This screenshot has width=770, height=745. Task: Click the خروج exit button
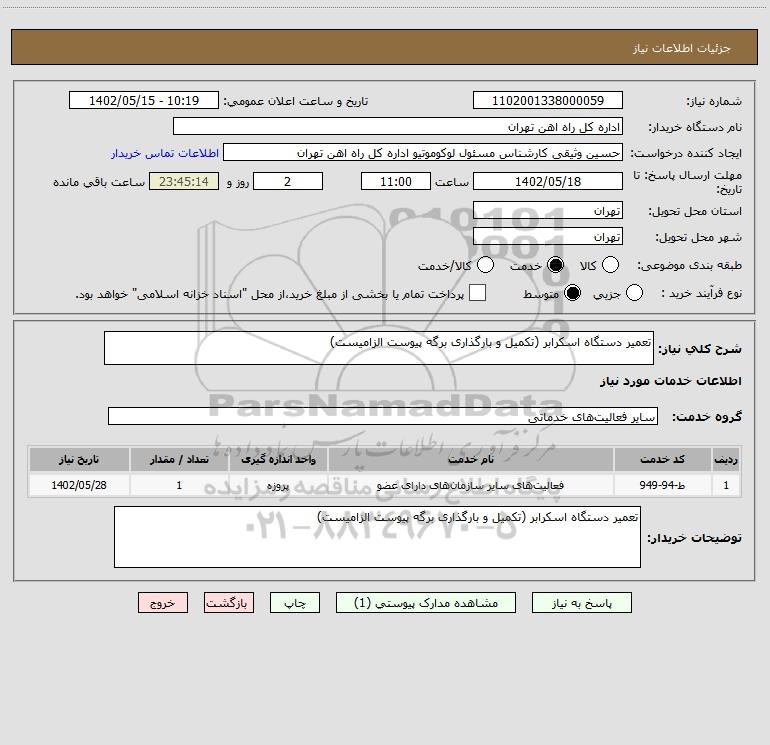163,603
